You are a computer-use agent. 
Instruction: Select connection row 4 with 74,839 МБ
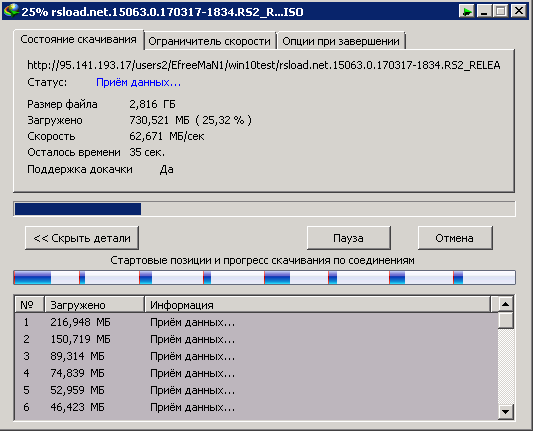tap(256, 373)
